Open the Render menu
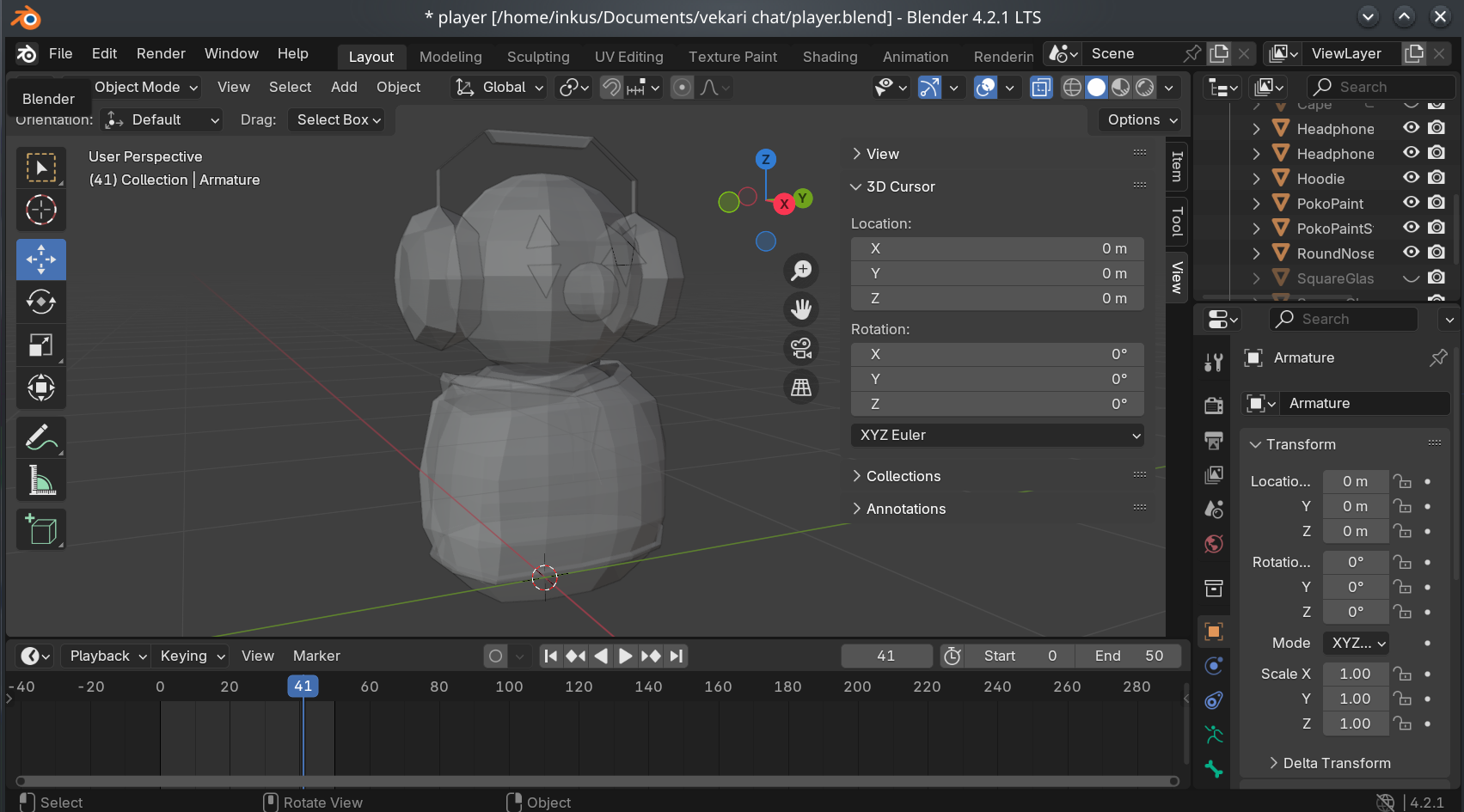 tap(161, 53)
